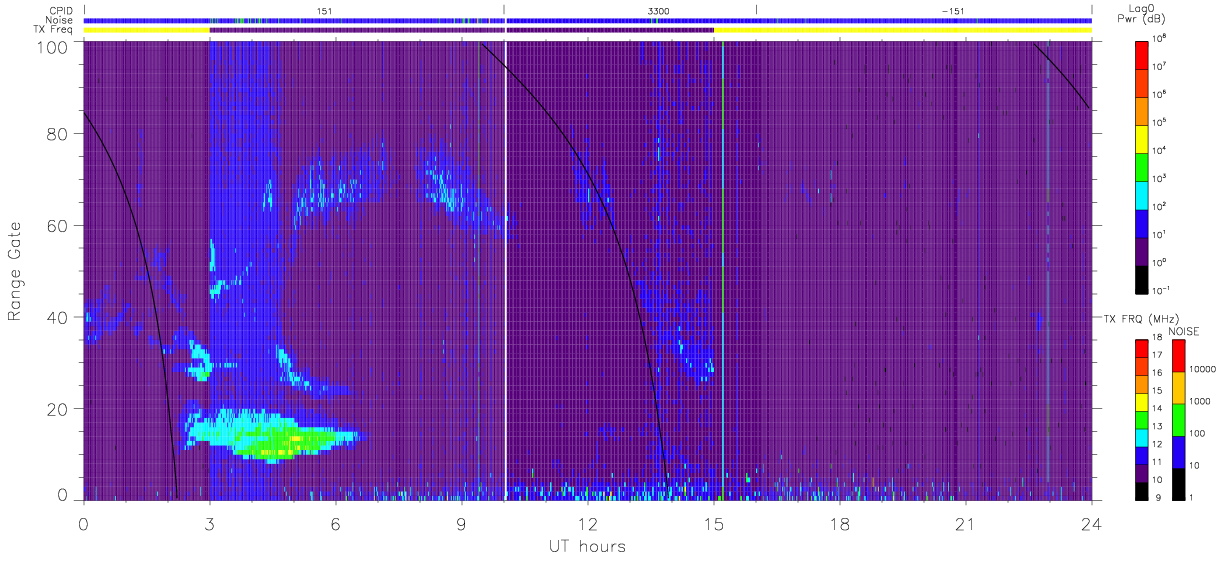
Task: Click the 6 tick on UT hours axis
Action: click(x=335, y=522)
